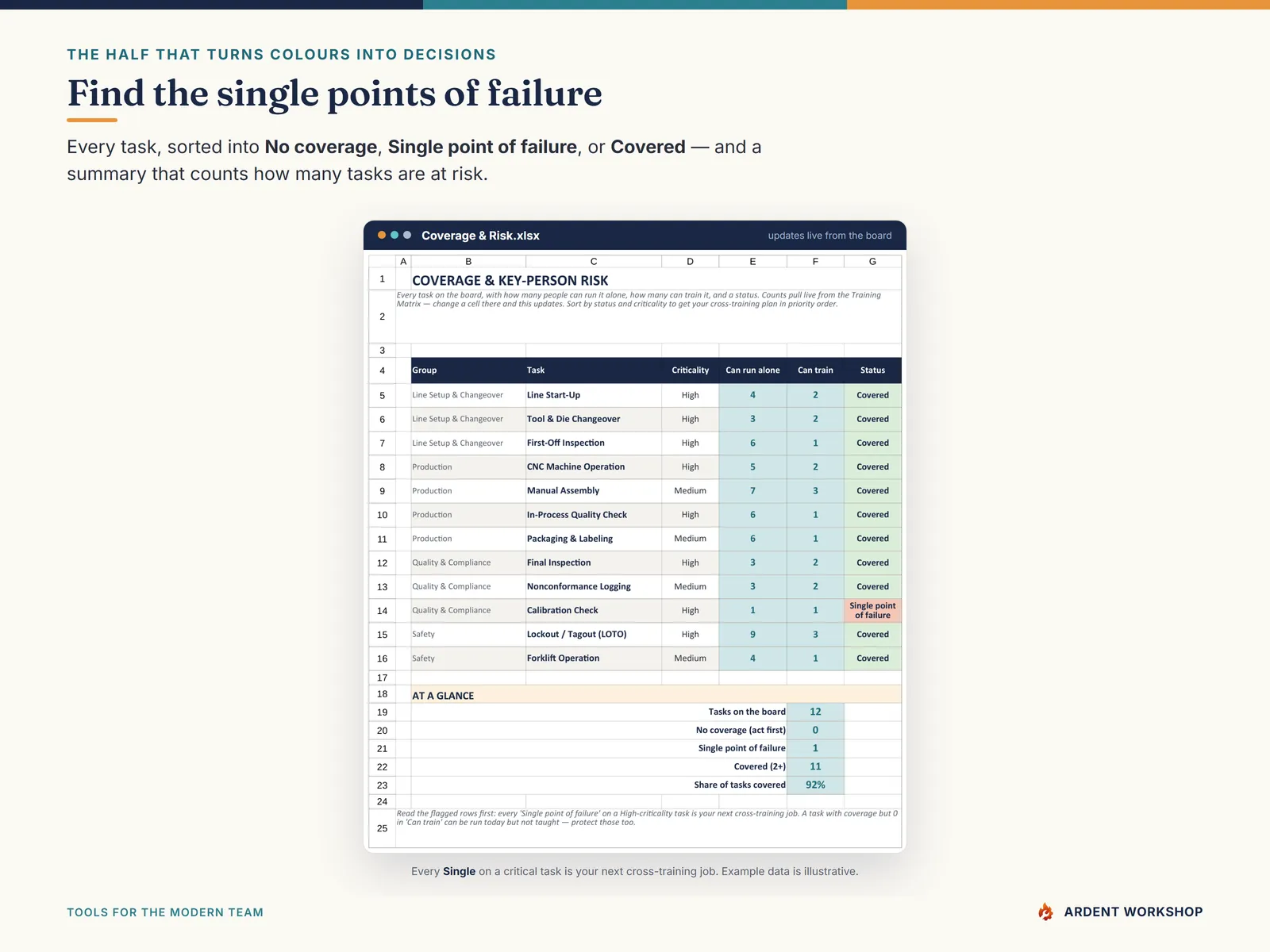
Task: Click the grey window dot in title bar
Action: [407, 235]
